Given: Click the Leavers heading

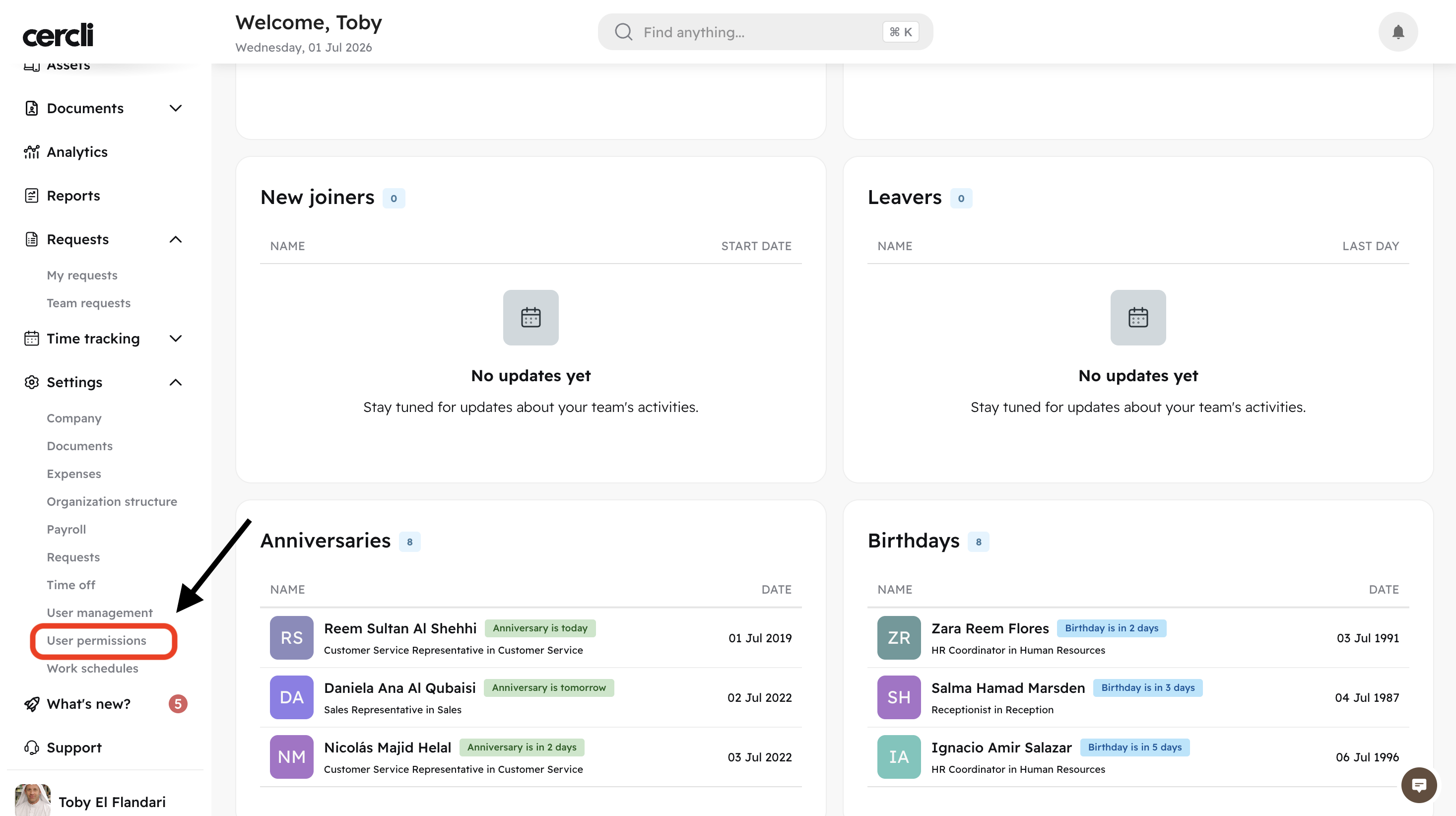Looking at the screenshot, I should (x=904, y=198).
